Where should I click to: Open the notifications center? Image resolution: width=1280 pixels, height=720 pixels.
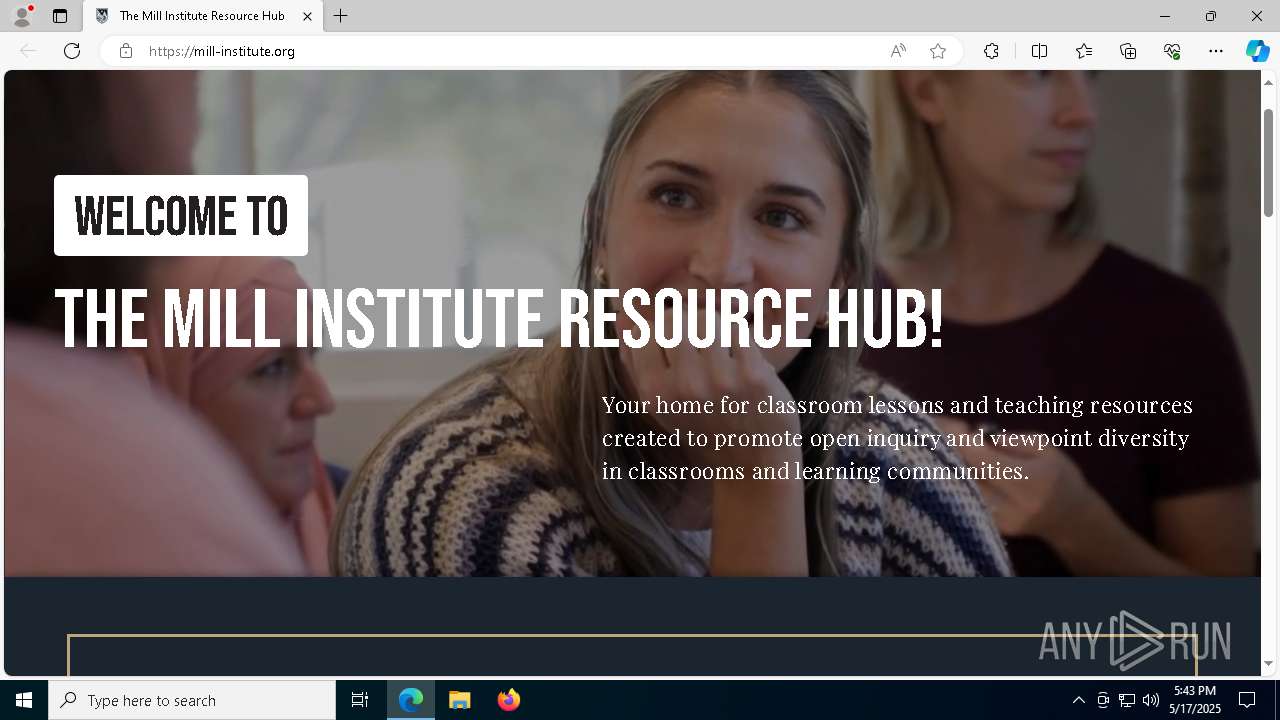tap(1248, 700)
